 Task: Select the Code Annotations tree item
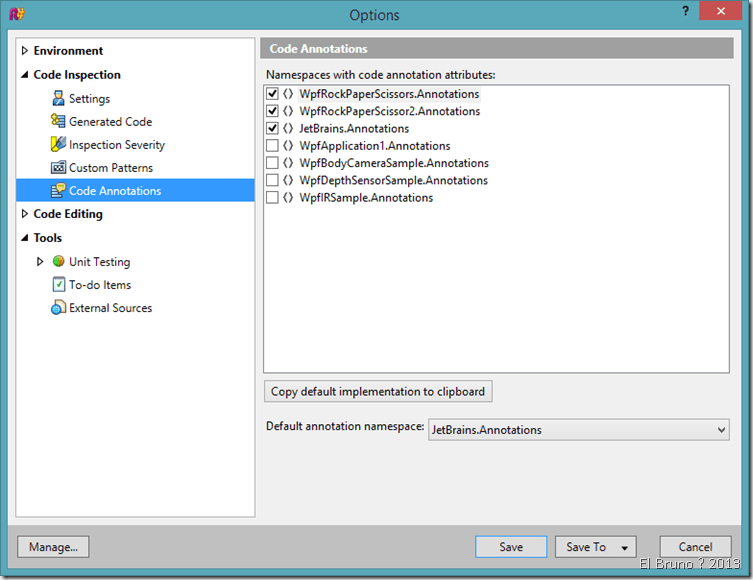pos(114,191)
